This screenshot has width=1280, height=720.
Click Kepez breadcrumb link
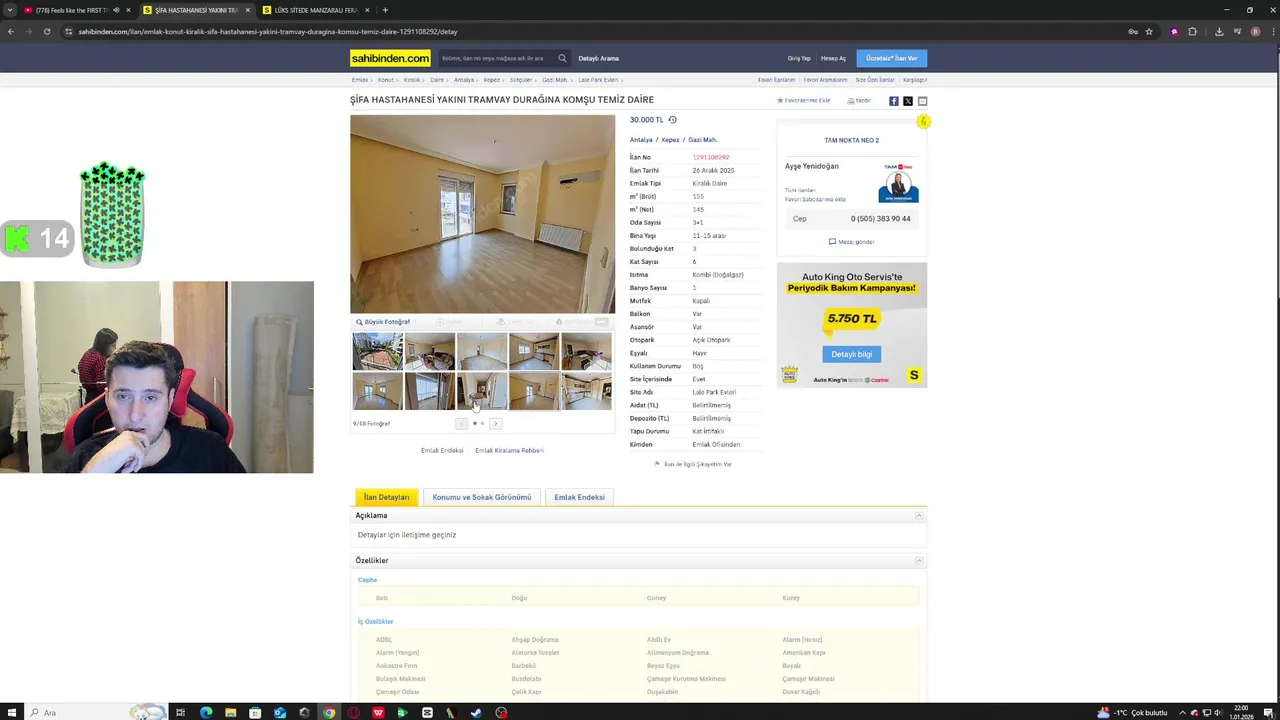[492, 80]
